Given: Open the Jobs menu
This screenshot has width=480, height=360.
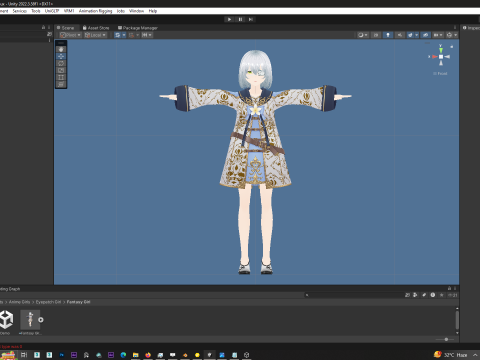Looking at the screenshot, I should [121, 11].
